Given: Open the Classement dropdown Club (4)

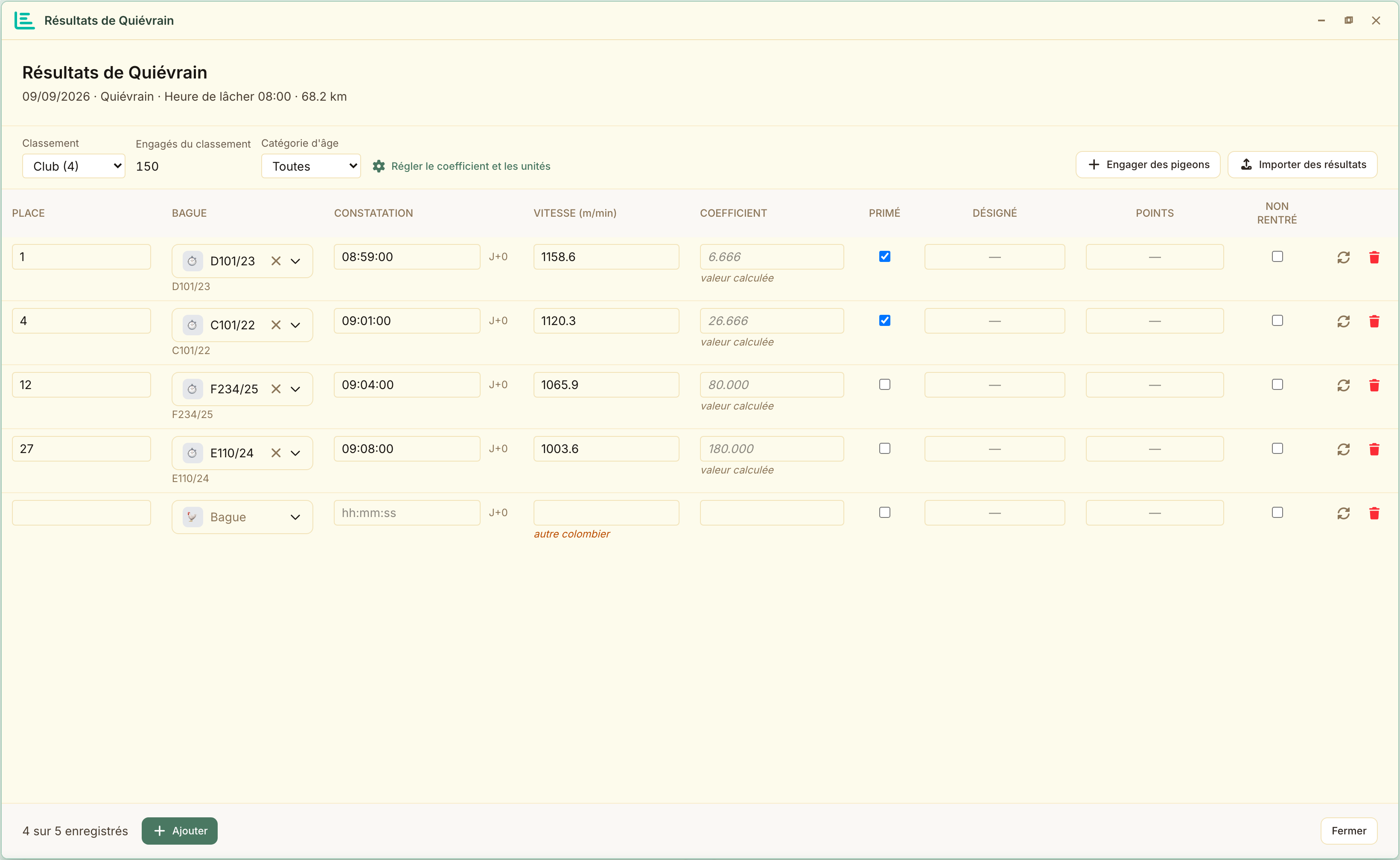Looking at the screenshot, I should coord(73,166).
